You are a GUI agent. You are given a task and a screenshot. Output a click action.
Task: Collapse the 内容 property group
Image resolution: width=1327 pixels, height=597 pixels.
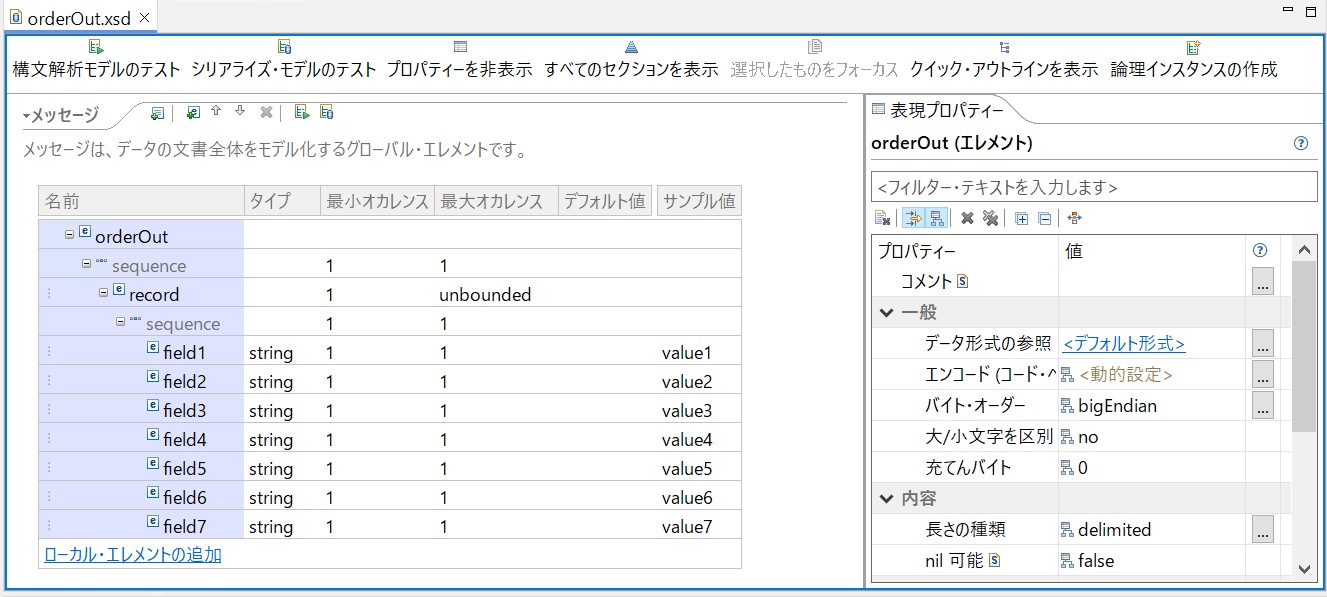point(886,498)
